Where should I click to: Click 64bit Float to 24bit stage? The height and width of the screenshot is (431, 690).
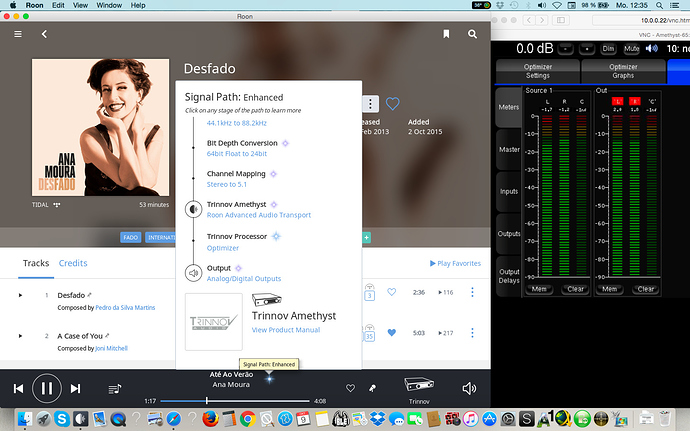coord(237,154)
